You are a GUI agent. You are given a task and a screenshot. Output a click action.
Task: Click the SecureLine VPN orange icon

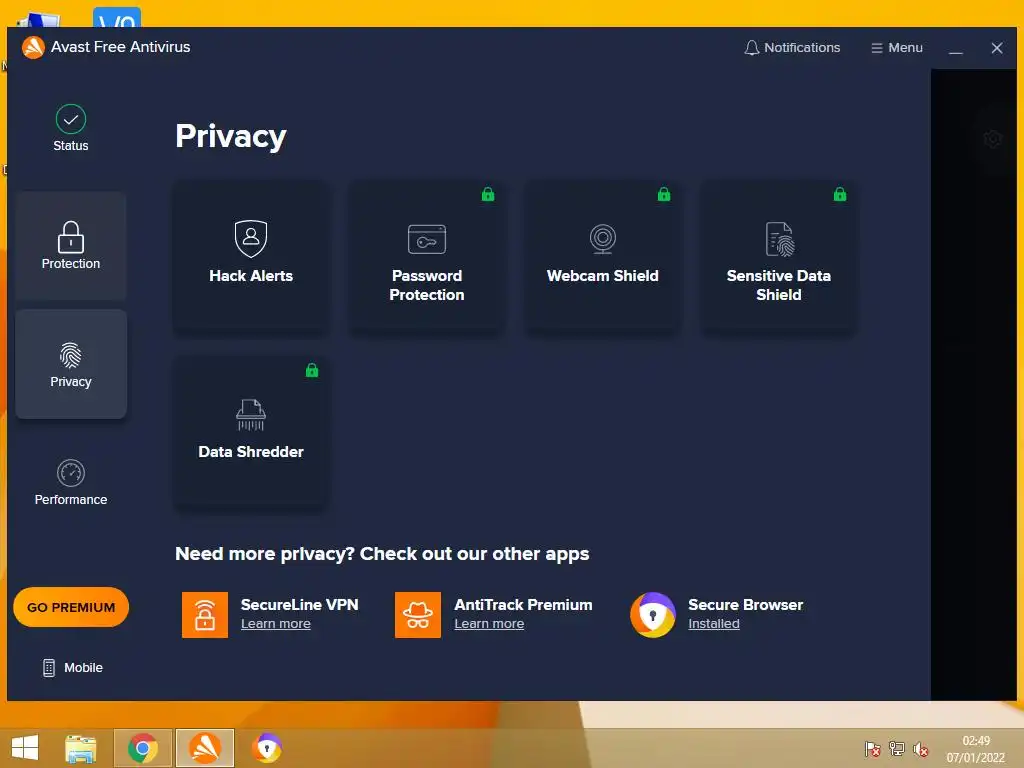(x=205, y=615)
